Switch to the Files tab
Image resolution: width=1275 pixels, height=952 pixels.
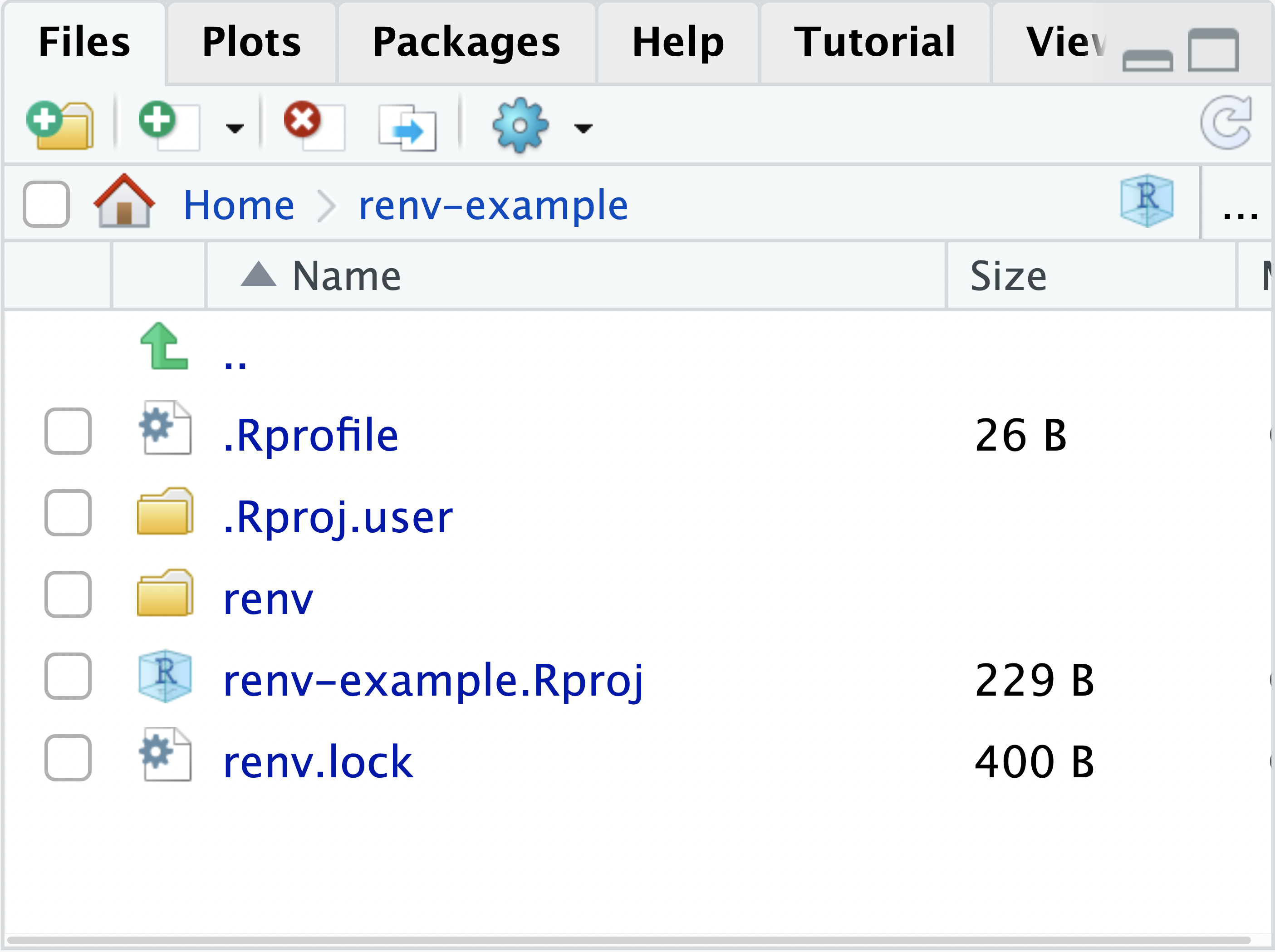[x=84, y=42]
